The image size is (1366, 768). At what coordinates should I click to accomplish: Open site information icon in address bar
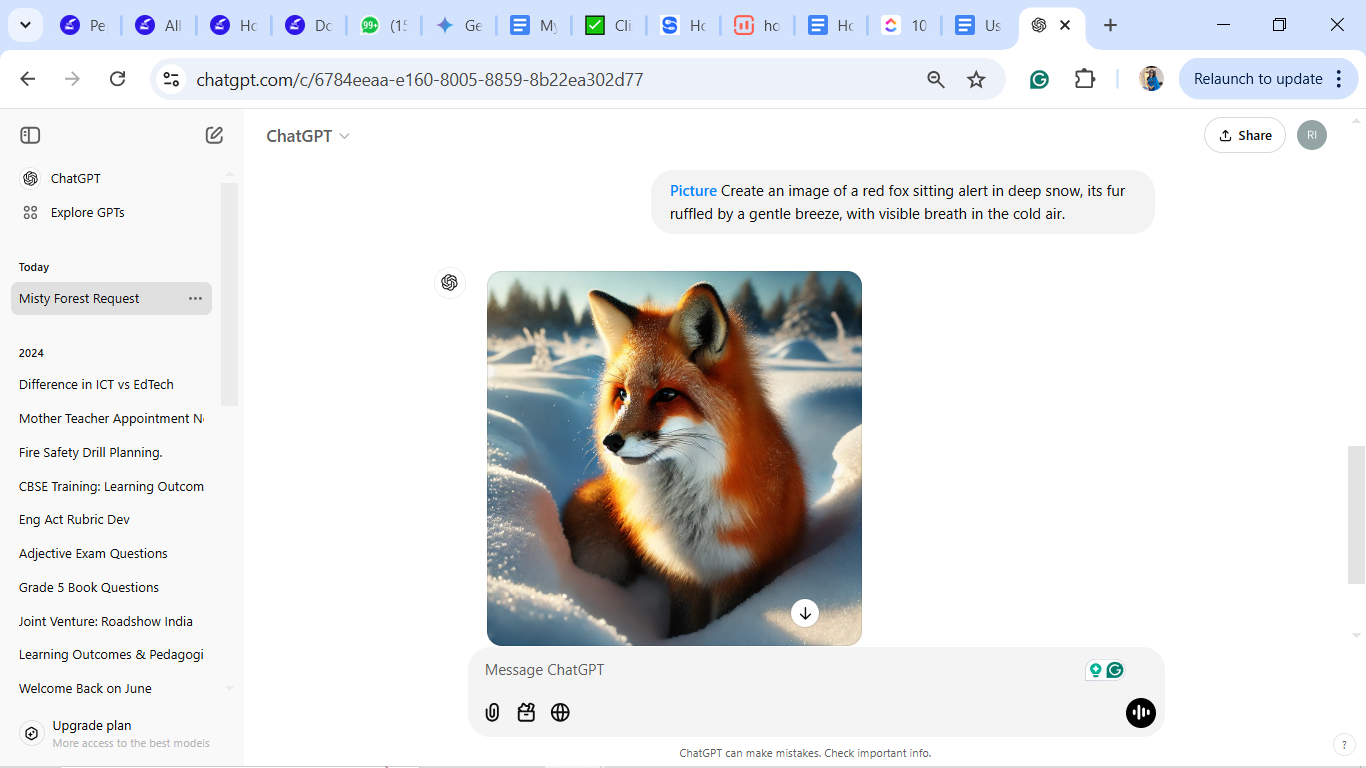(x=171, y=79)
